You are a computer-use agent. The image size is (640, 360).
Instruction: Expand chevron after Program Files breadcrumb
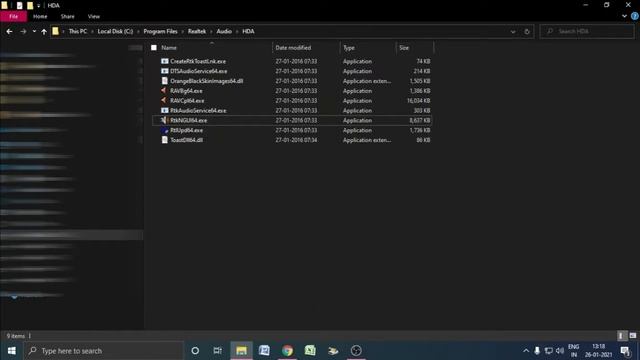point(182,31)
